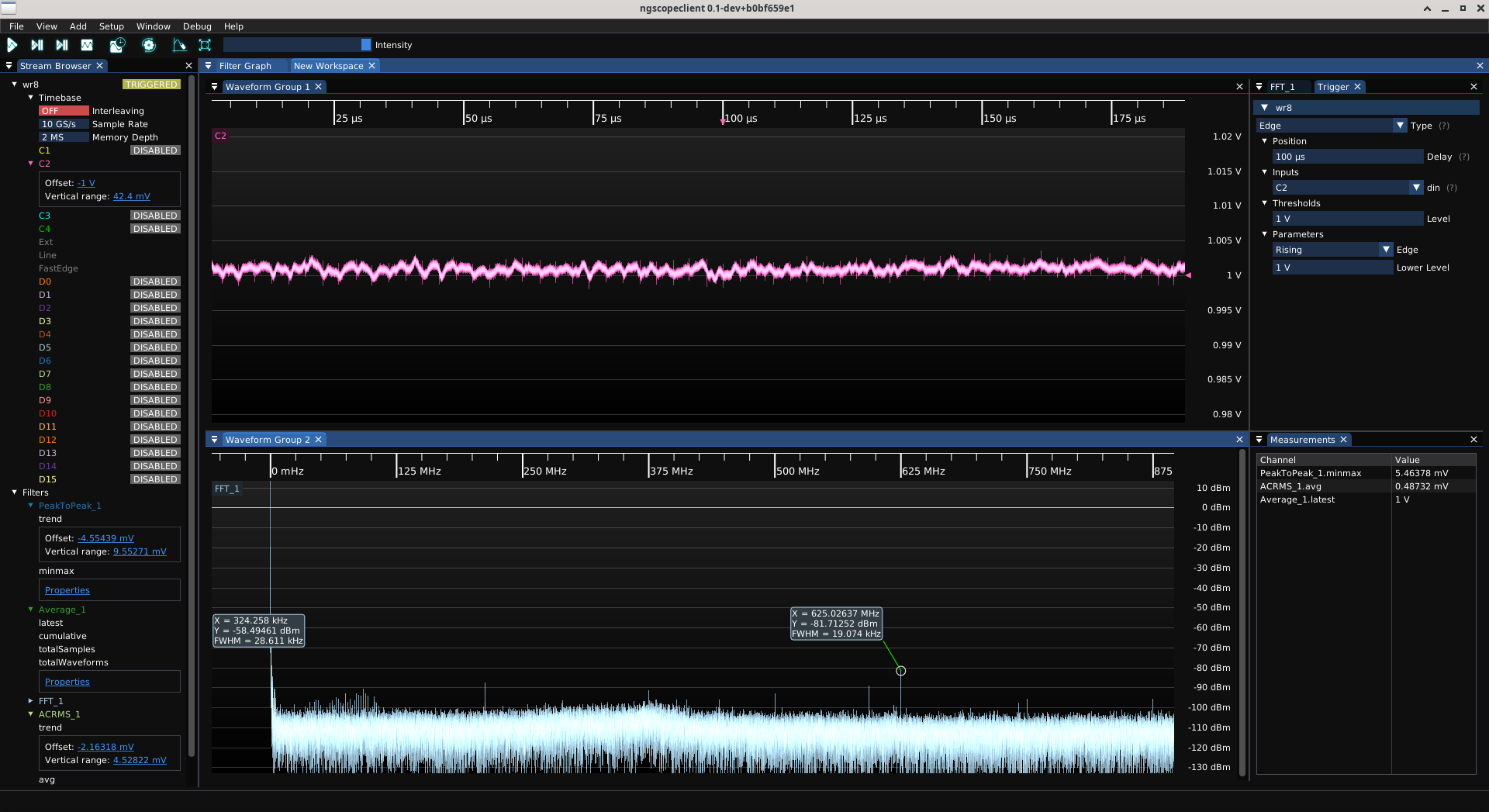Viewport: 1489px width, 812px height.
Task: Edit ACRMS_1 offset link -2.16318 mV
Action: point(105,747)
